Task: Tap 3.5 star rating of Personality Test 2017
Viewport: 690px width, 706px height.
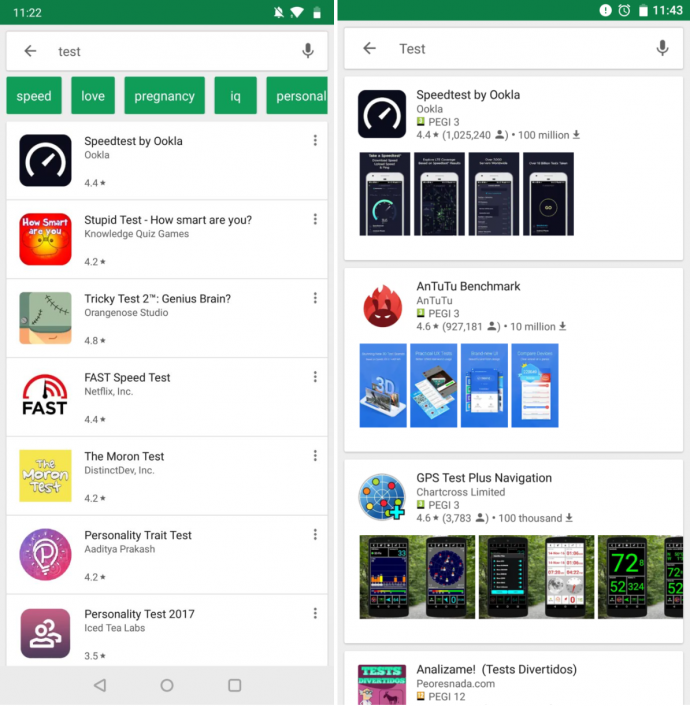Action: [95, 656]
